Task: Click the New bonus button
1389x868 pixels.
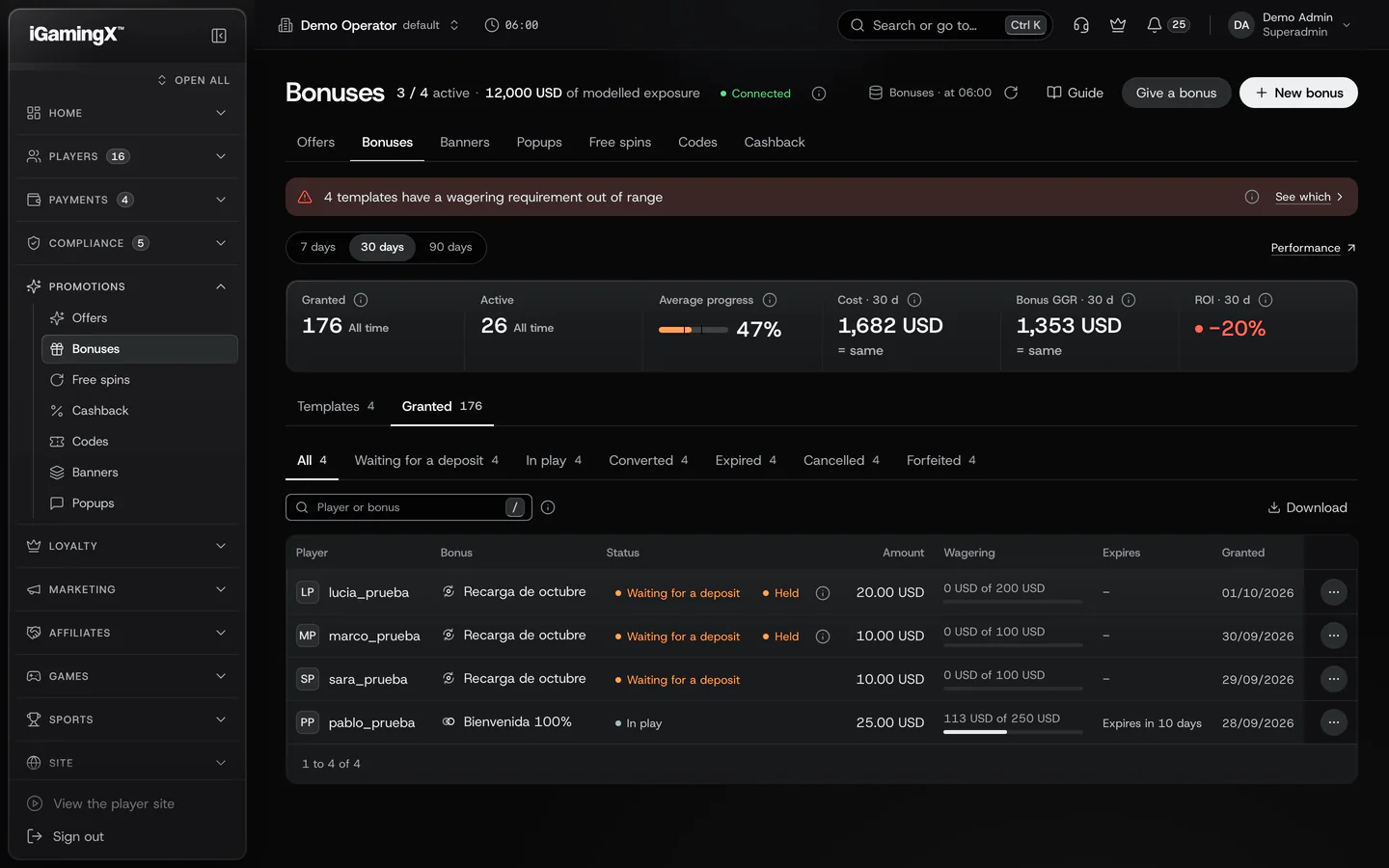Action: 1298,93
